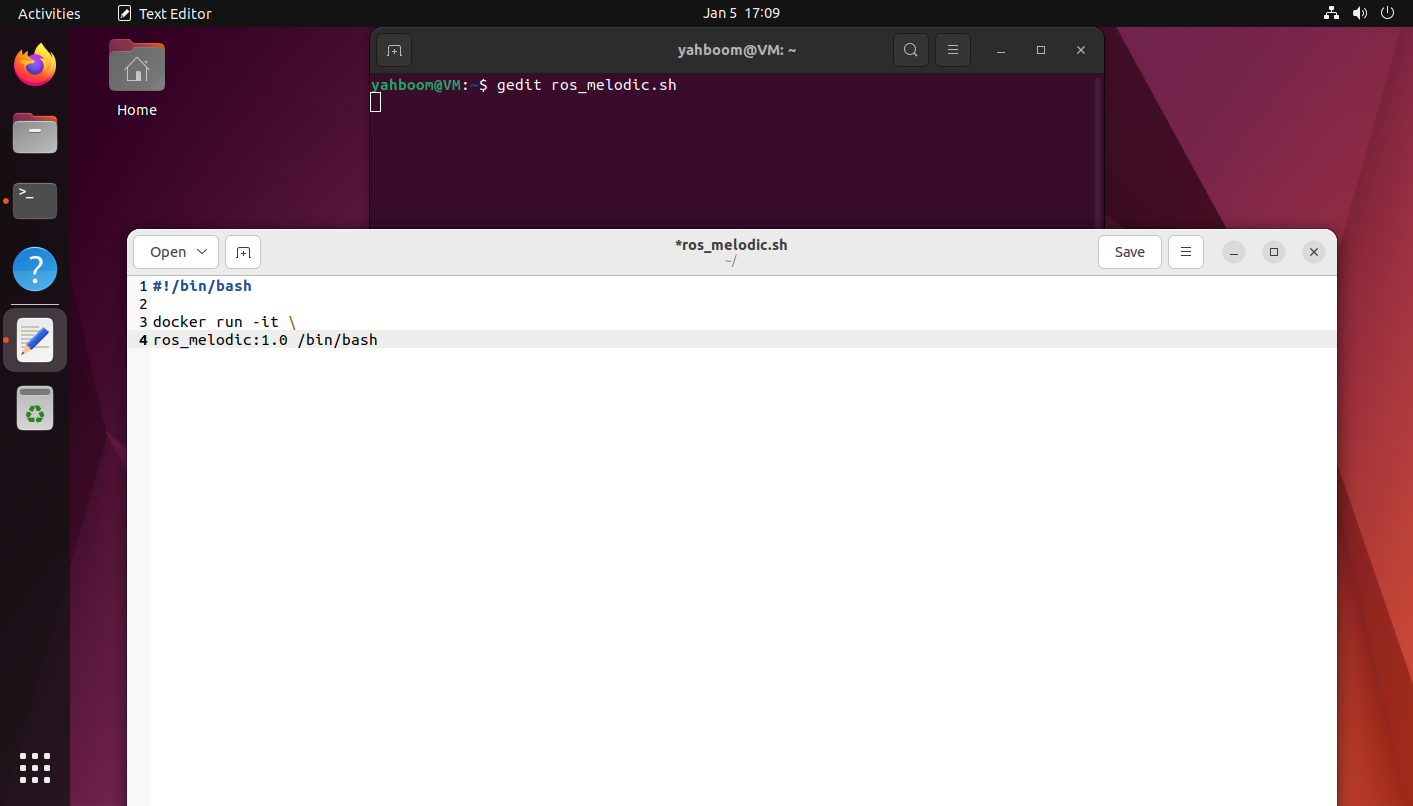Open the Help dock icon
The width and height of the screenshot is (1413, 806).
click(x=35, y=269)
